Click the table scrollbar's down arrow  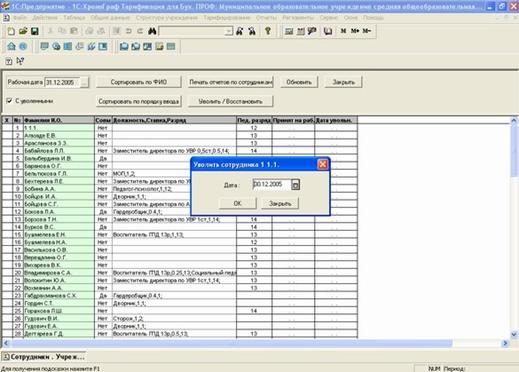[x=514, y=334]
